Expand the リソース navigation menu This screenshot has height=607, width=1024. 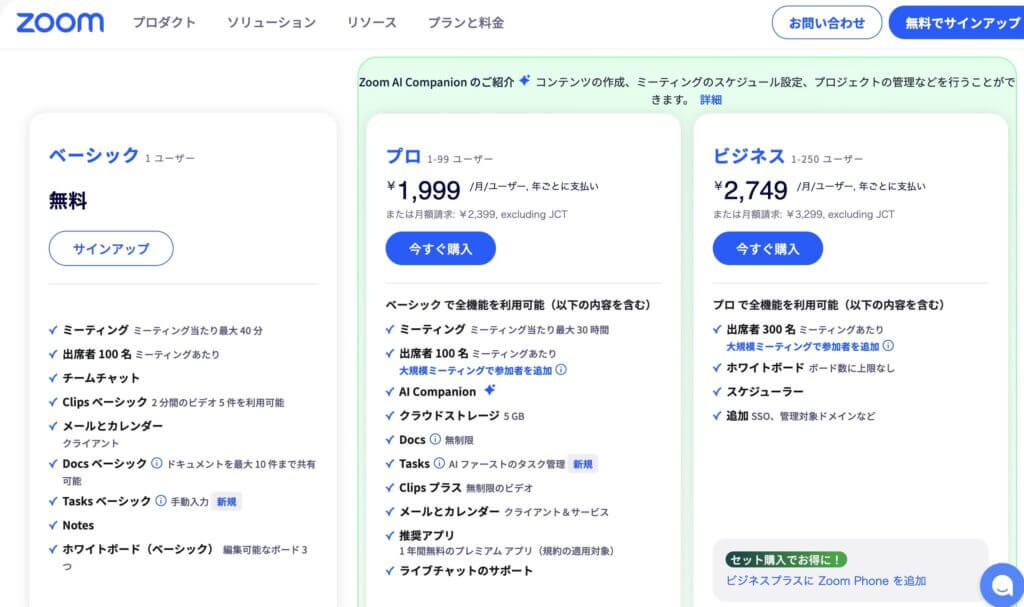[x=372, y=23]
